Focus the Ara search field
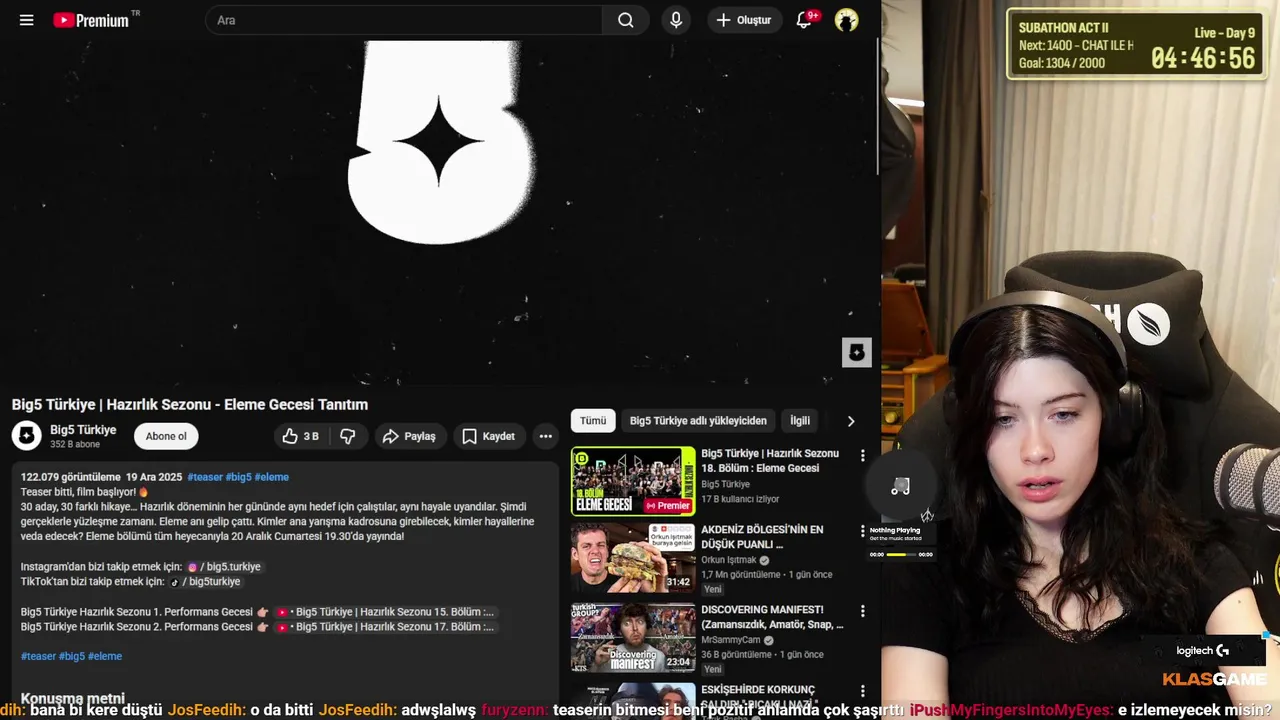The height and width of the screenshot is (720, 1280). point(404,20)
